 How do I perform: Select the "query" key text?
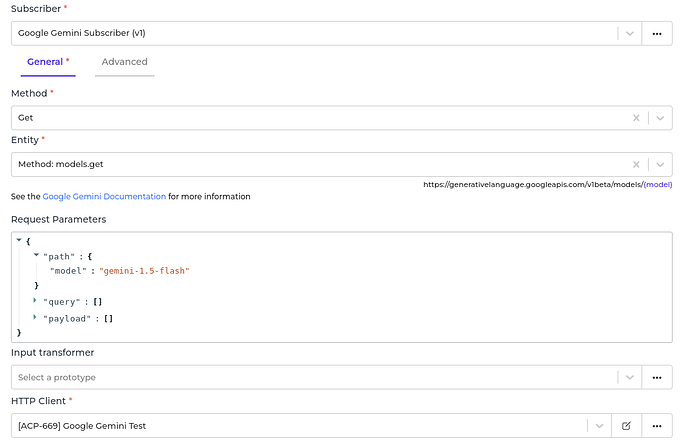62,302
